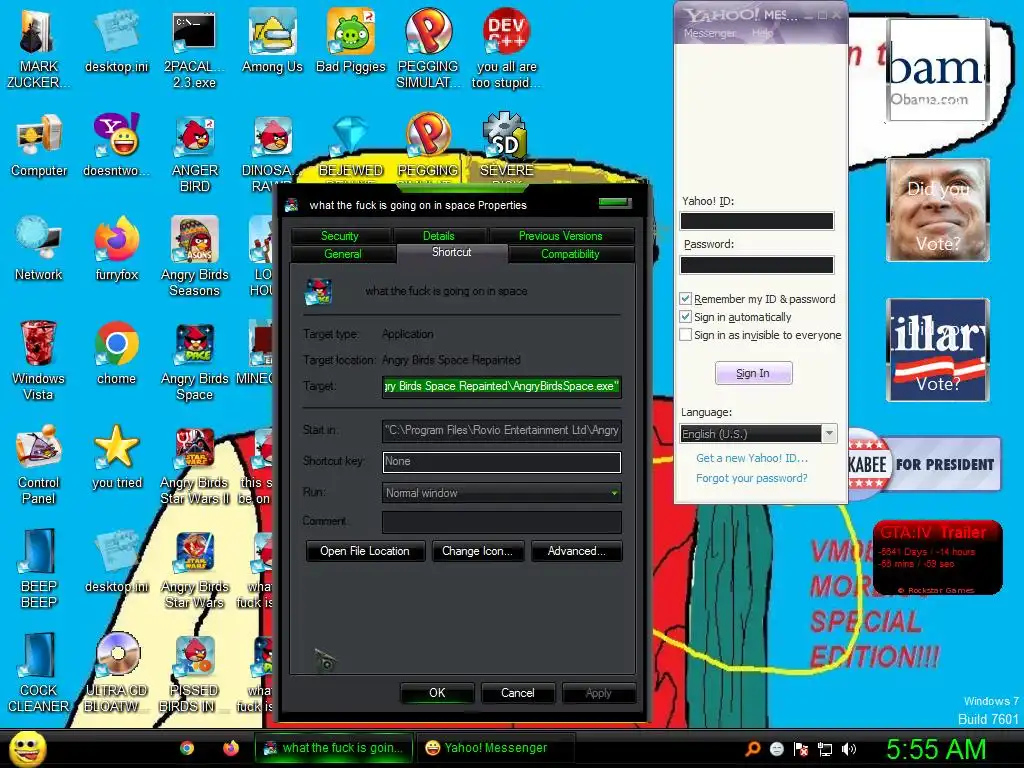Click the Change Icon... button

477,551
